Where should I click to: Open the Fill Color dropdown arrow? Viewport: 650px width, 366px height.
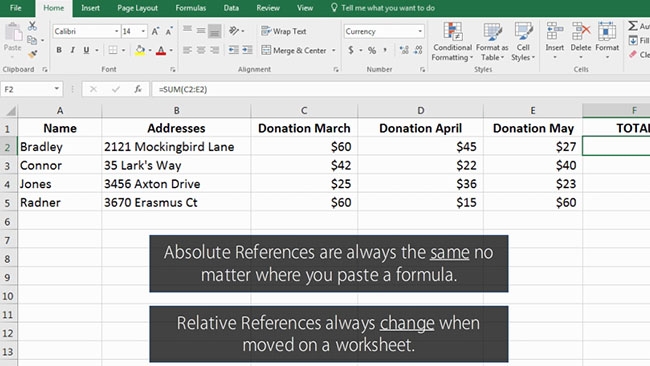click(x=149, y=51)
